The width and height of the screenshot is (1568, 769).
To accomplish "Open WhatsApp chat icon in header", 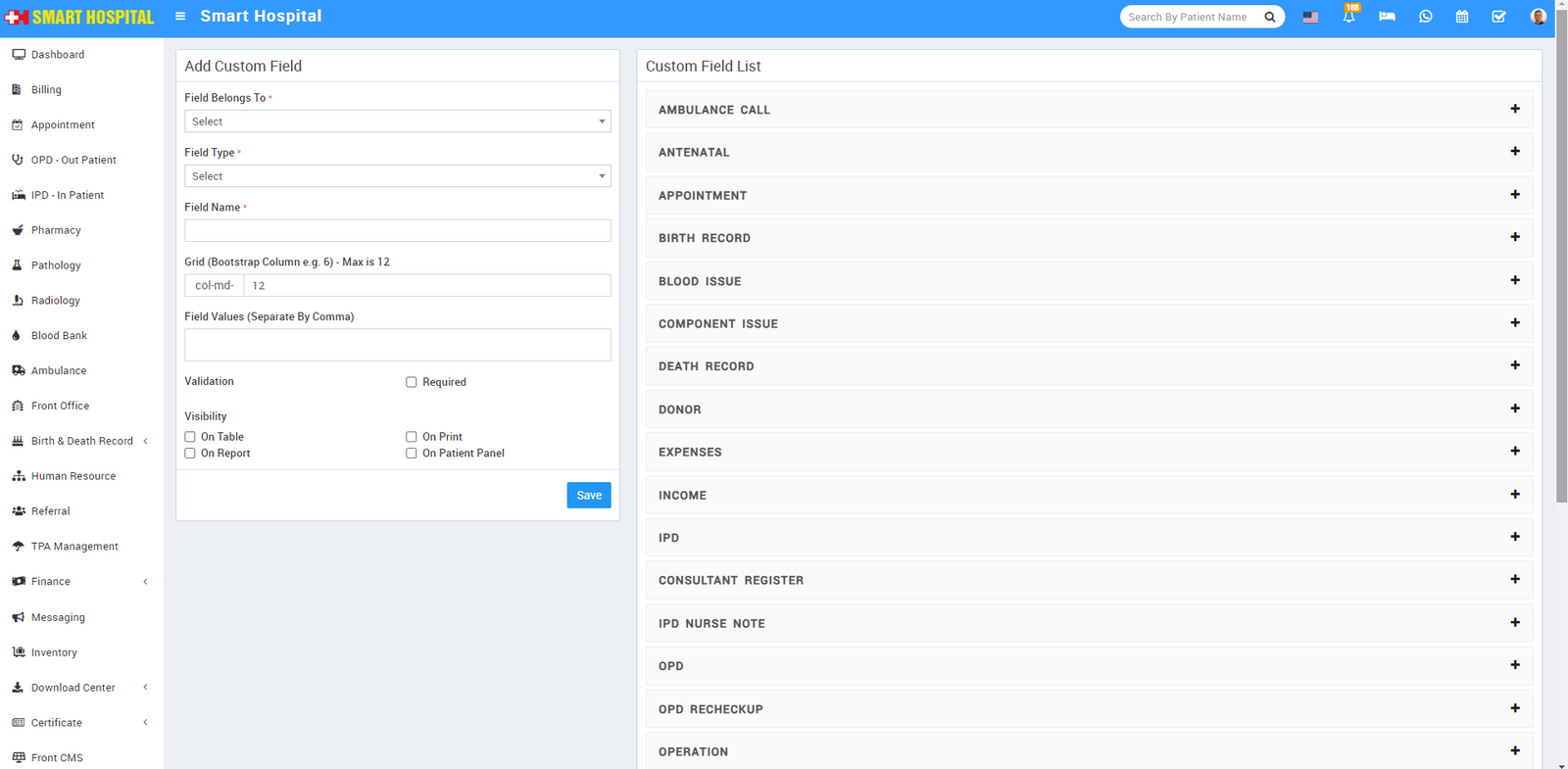I will 1425,17.
